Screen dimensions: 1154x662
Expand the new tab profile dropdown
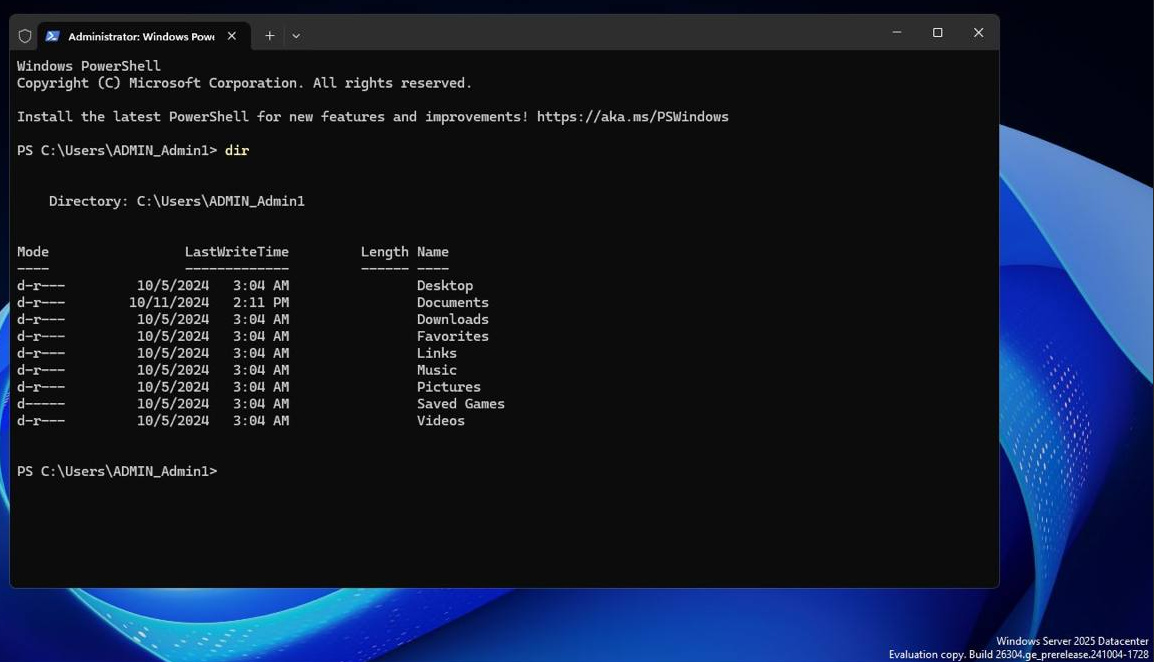click(x=296, y=35)
